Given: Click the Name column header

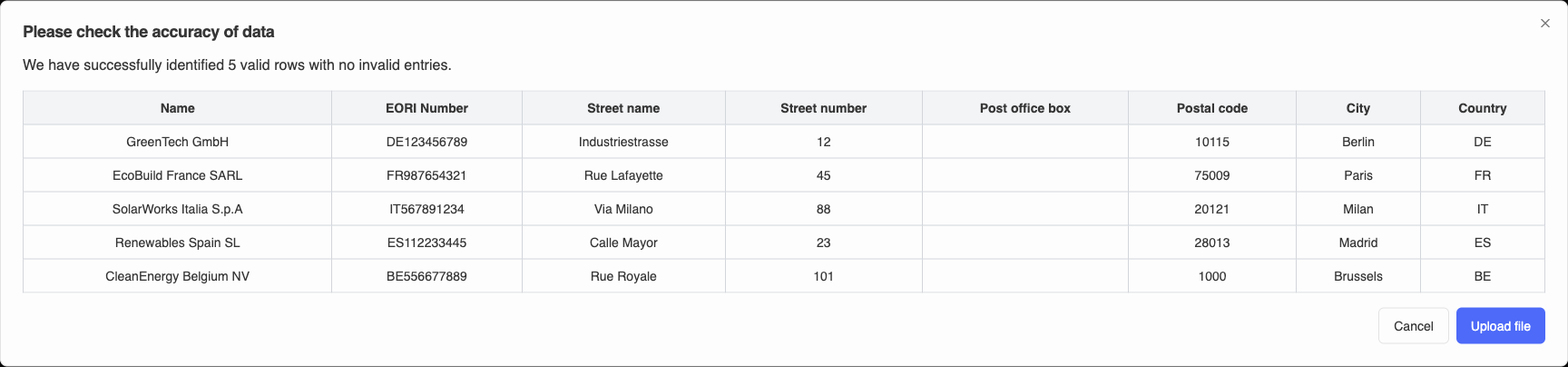Looking at the screenshot, I should tap(178, 108).
